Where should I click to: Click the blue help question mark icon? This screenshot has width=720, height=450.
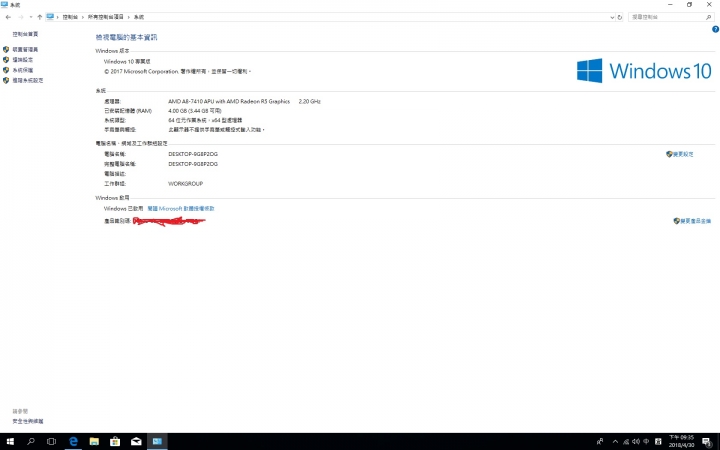715,29
